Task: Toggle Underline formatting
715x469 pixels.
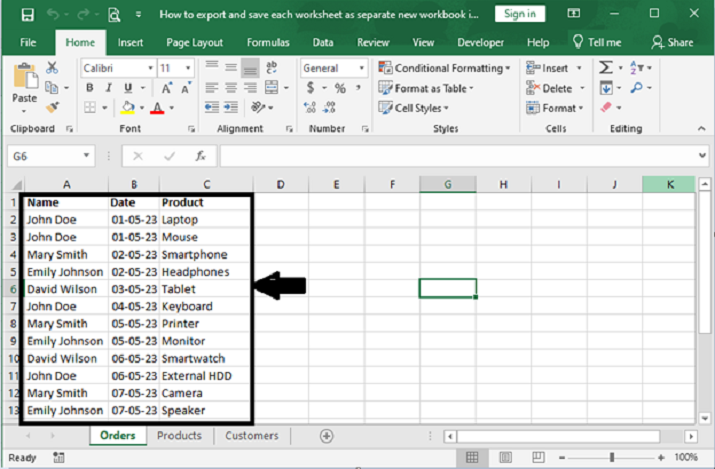Action: (128, 88)
